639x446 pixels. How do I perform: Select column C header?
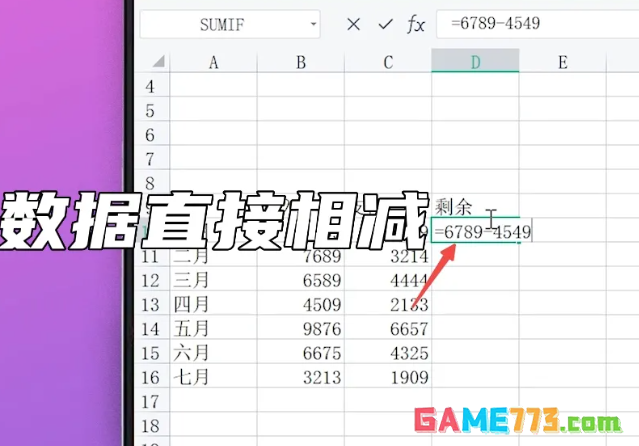388,63
